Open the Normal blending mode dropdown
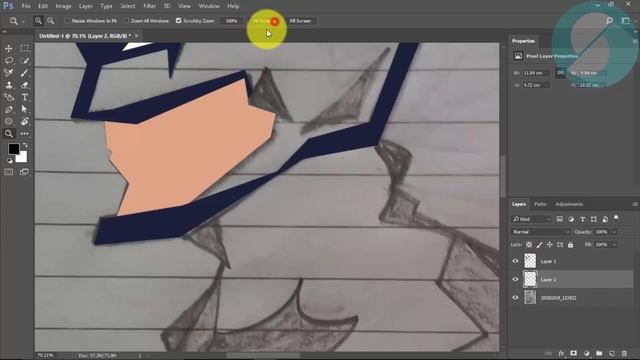This screenshot has height=360, width=640. [x=540, y=232]
